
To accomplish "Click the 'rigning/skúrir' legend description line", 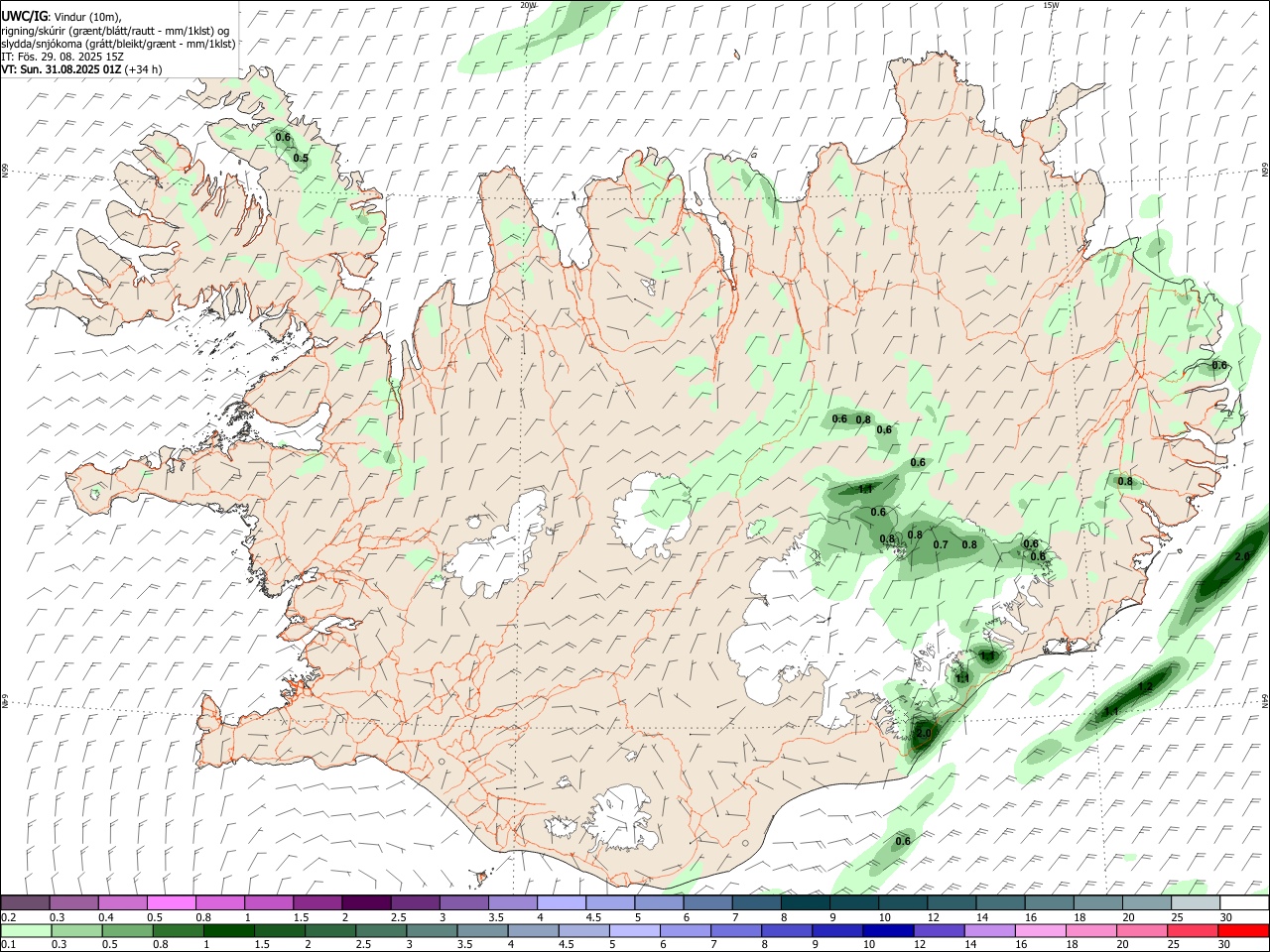I will coord(115,30).
